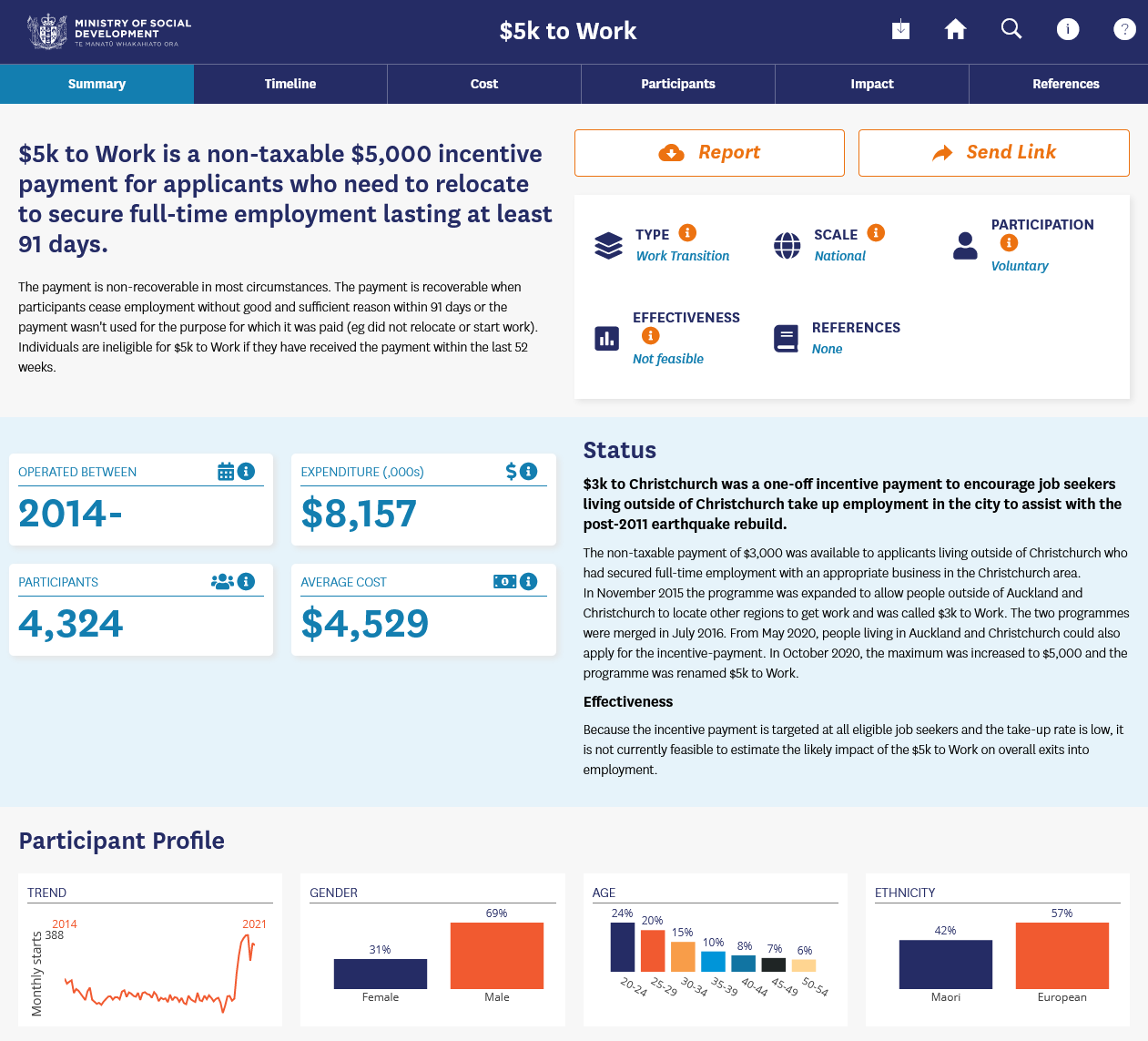The height and width of the screenshot is (1041, 1148).
Task: Click info icon under EFFECTIVENESS
Action: coord(650,336)
